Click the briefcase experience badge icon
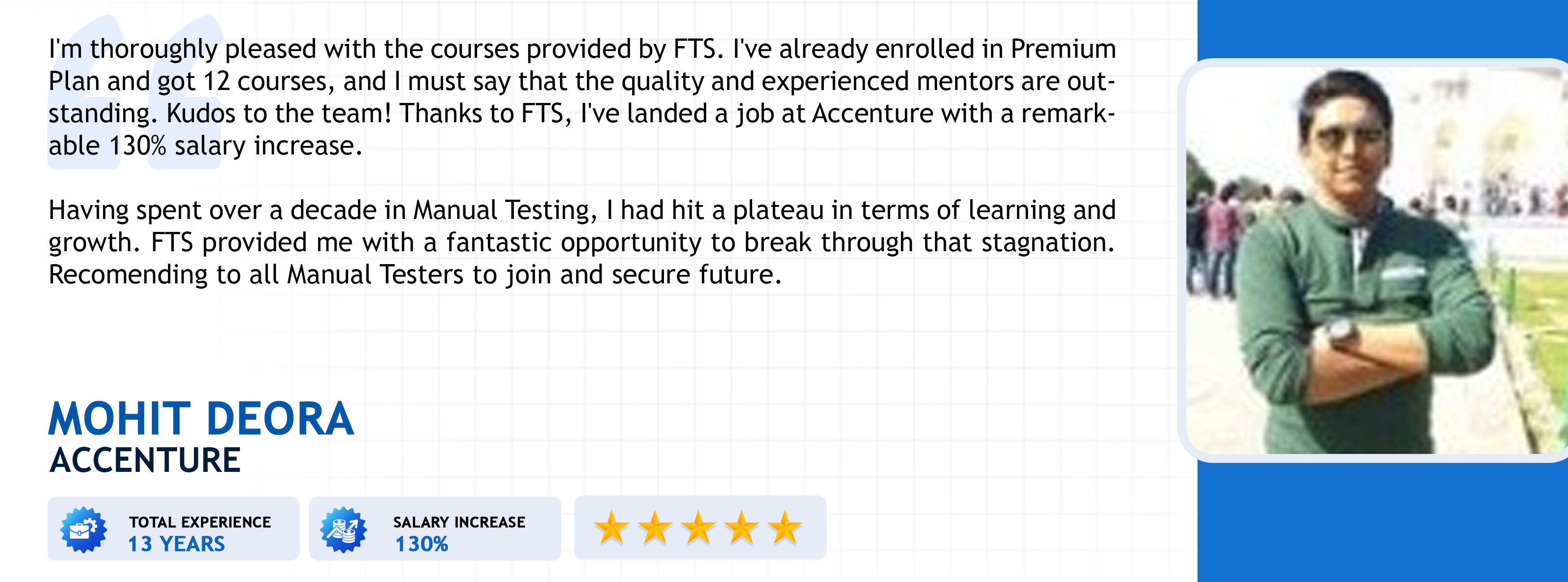Viewport: 1568px width, 582px height. pyautogui.click(x=84, y=529)
